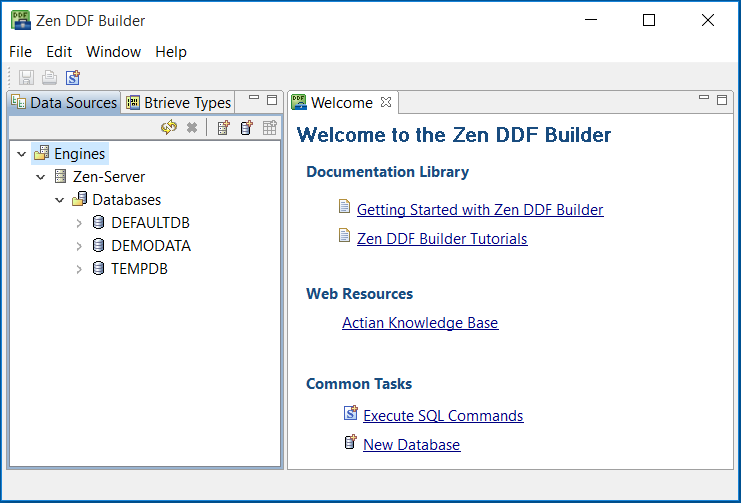
Task: Open Zen DDF Builder Tutorials link
Action: (x=442, y=238)
